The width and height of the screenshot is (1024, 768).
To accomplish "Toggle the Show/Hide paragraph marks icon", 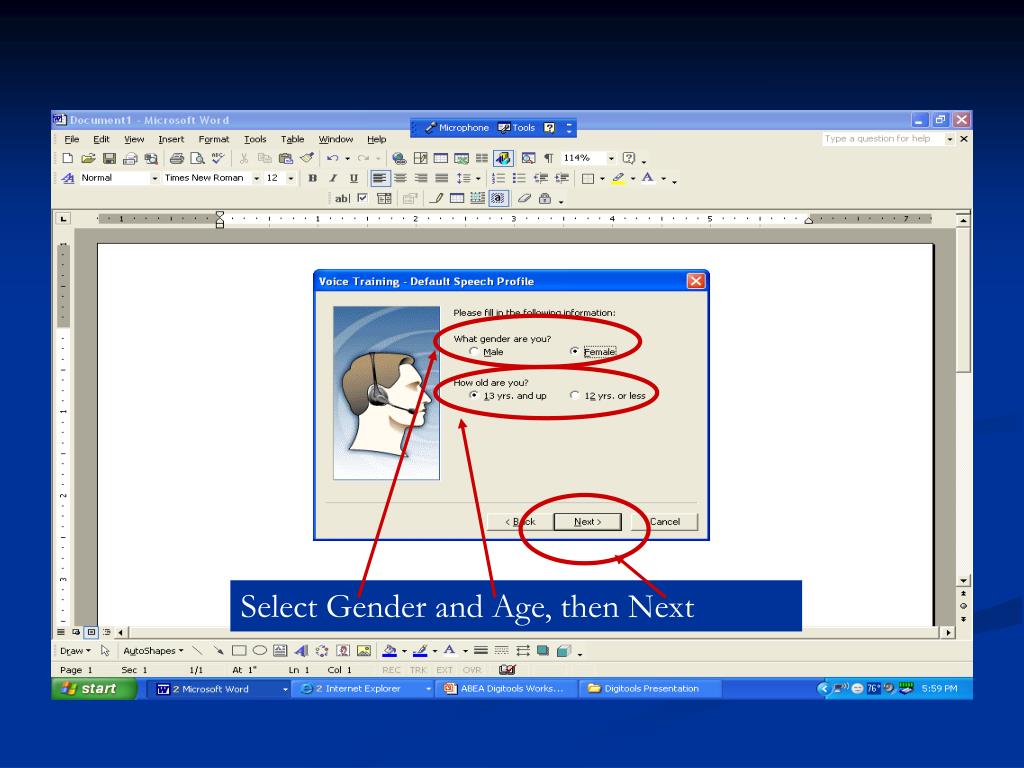I will click(x=549, y=158).
